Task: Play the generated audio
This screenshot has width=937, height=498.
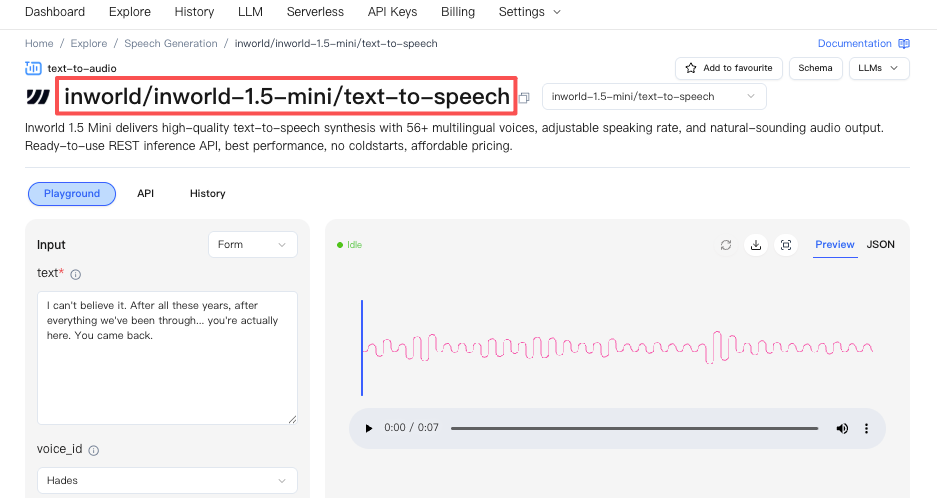Action: click(369, 428)
